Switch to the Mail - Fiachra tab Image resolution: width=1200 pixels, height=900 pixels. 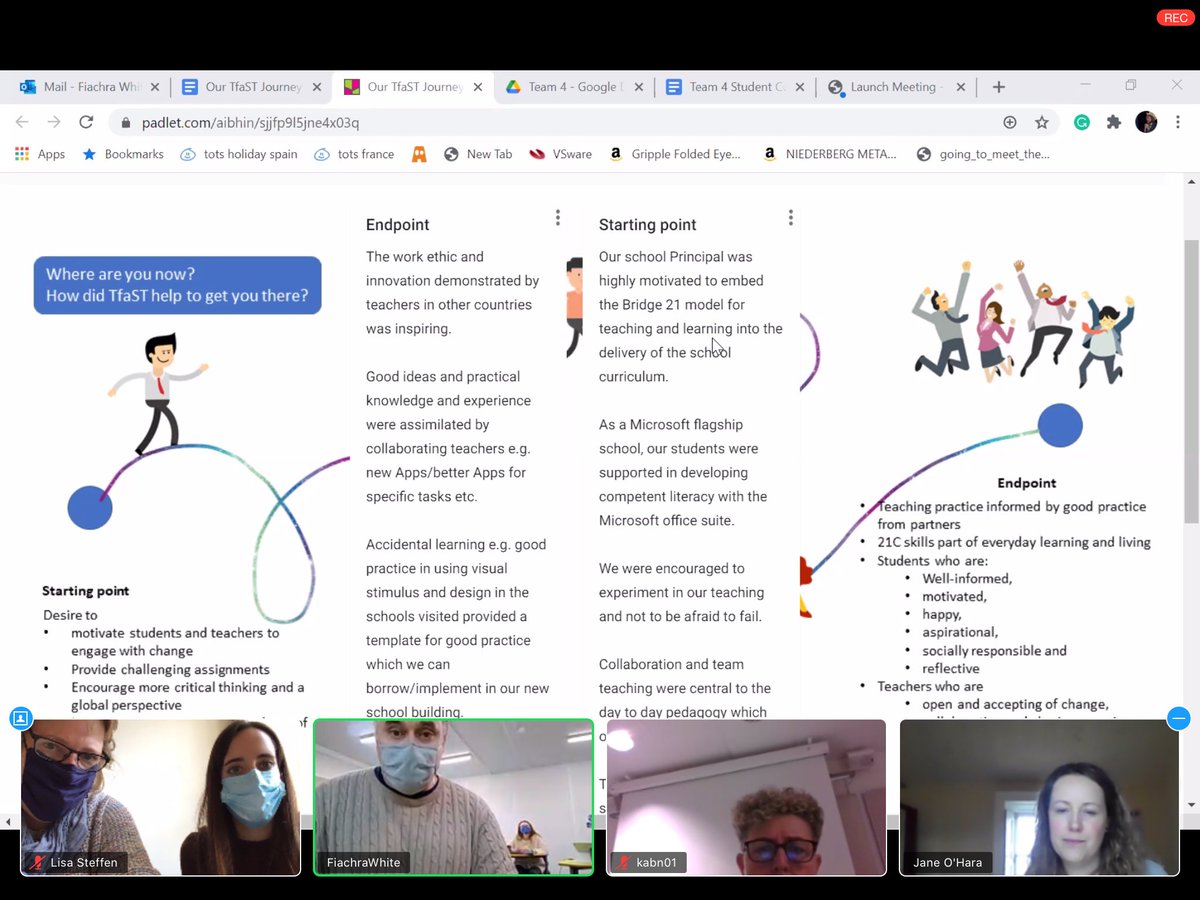click(x=90, y=87)
